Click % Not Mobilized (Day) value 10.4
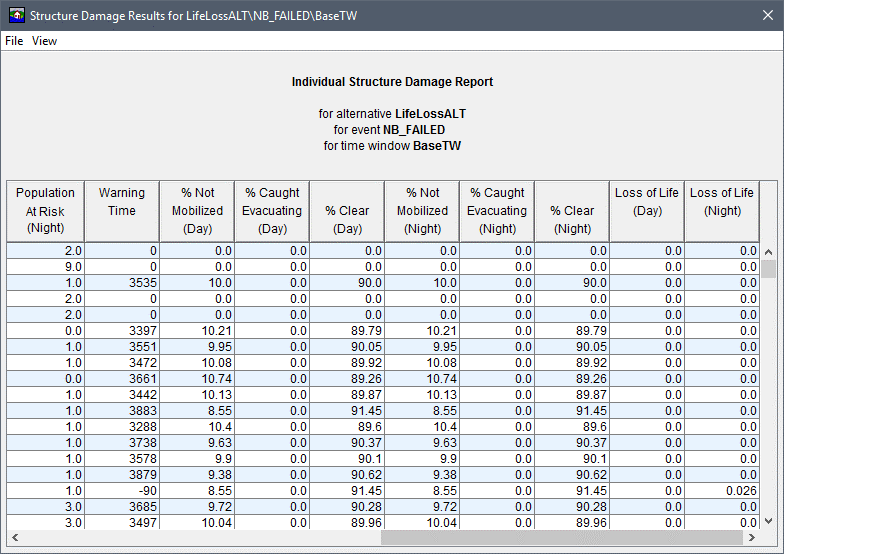This screenshot has height=554, width=895. 197,427
